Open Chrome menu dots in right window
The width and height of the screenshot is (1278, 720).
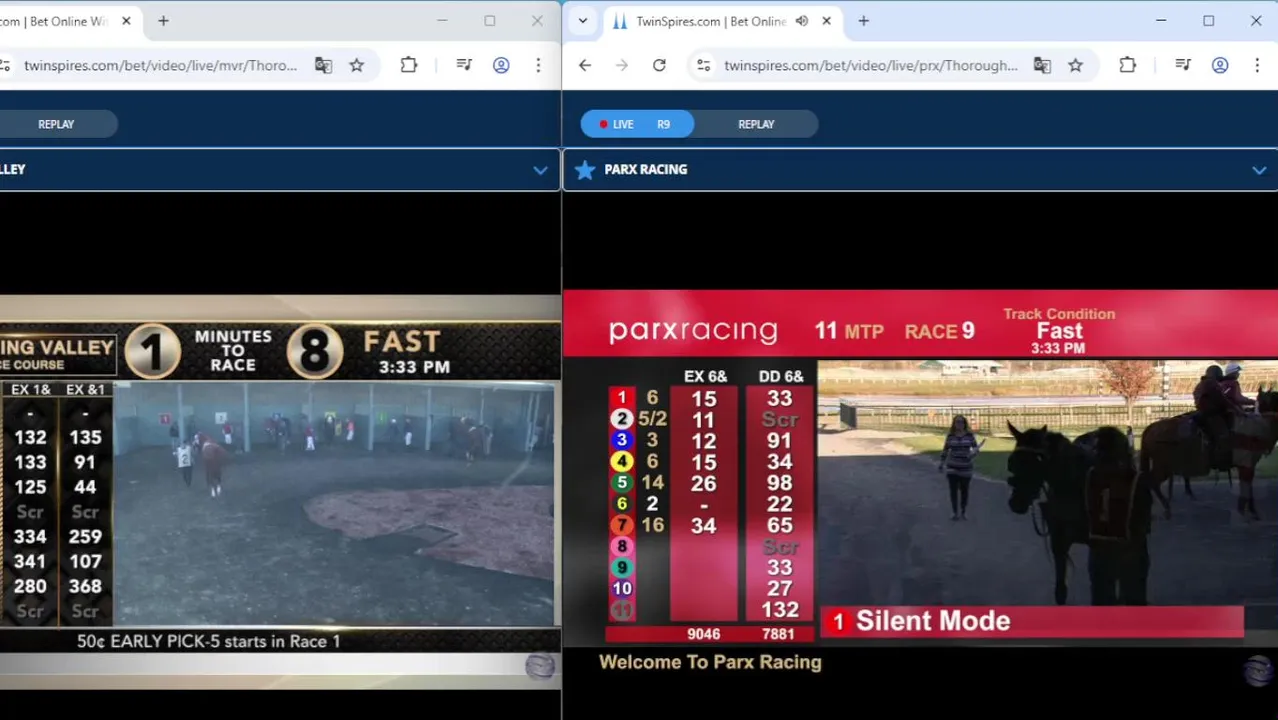point(1257,65)
